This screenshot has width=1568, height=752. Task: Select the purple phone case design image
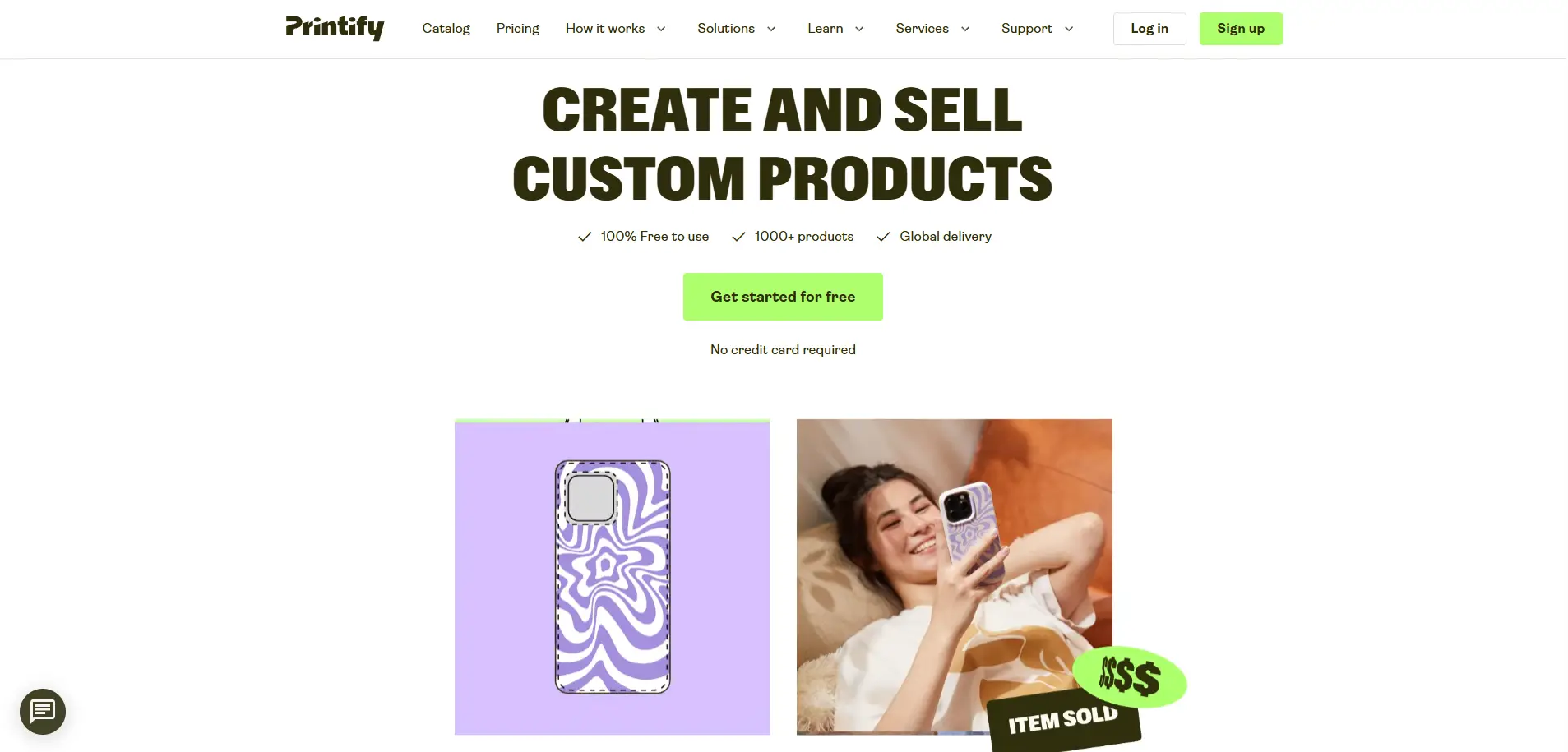pos(613,577)
